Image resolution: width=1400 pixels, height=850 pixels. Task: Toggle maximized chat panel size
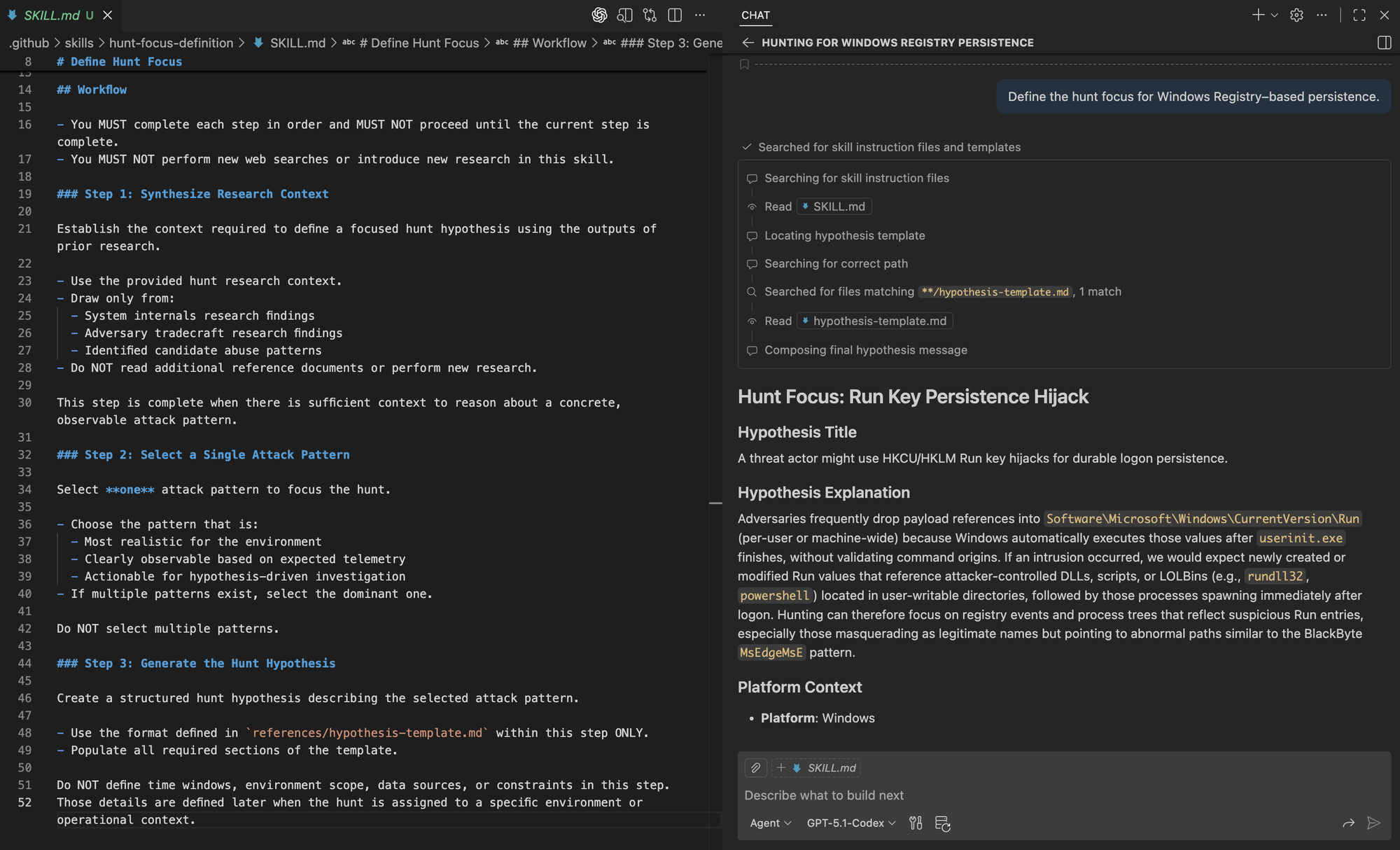click(1359, 15)
